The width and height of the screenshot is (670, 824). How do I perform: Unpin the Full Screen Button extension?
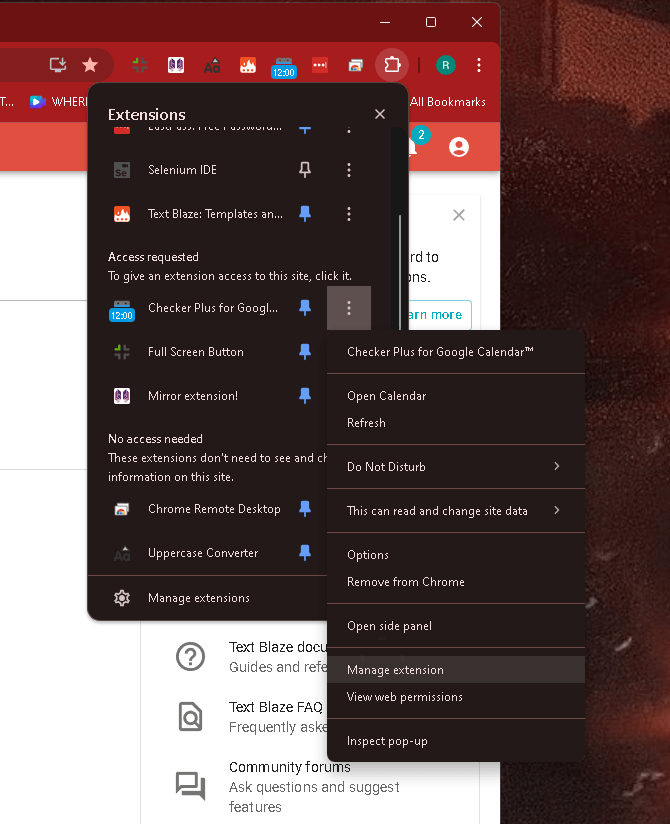[x=305, y=352]
